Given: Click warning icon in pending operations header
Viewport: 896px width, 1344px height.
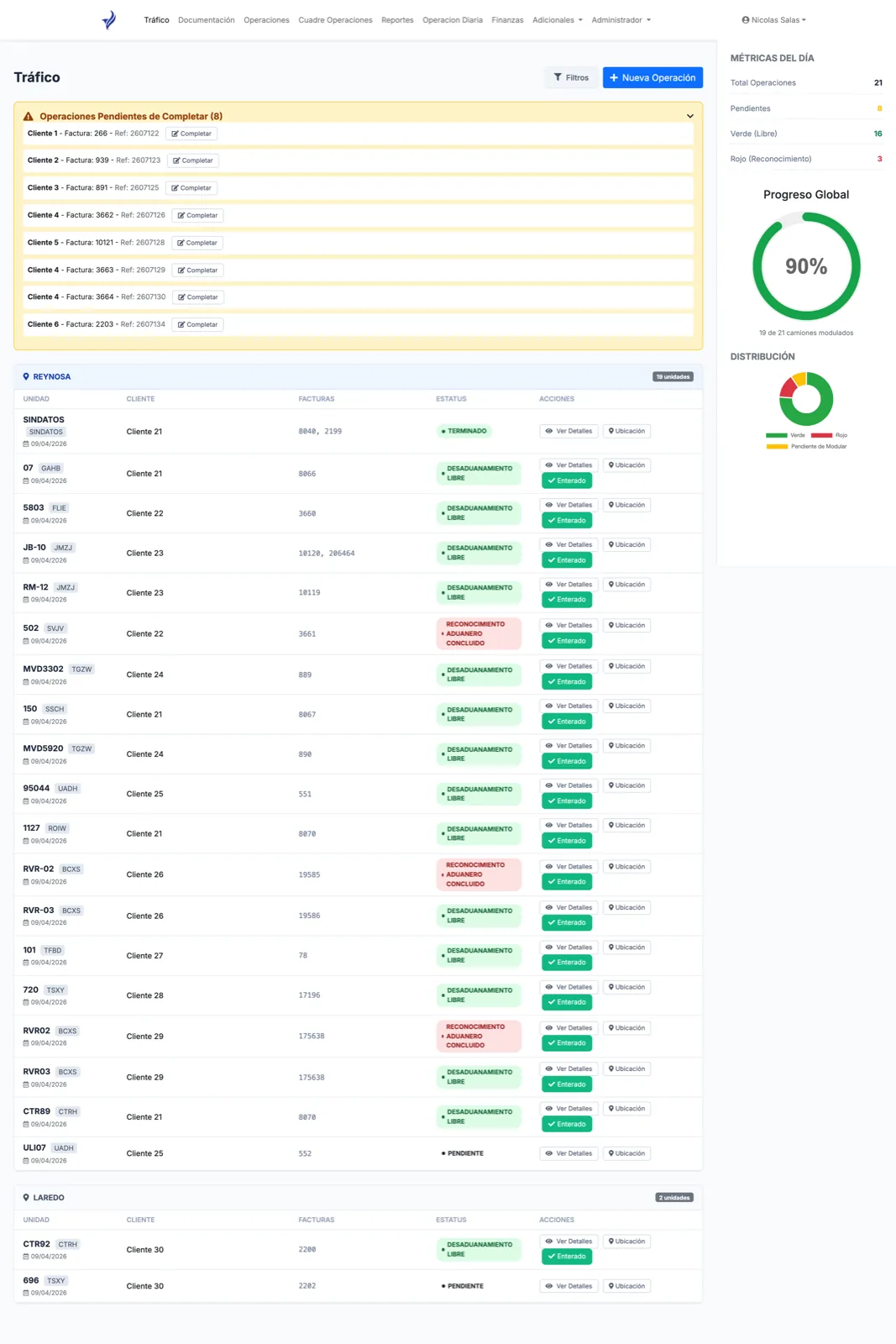Looking at the screenshot, I should 28,116.
